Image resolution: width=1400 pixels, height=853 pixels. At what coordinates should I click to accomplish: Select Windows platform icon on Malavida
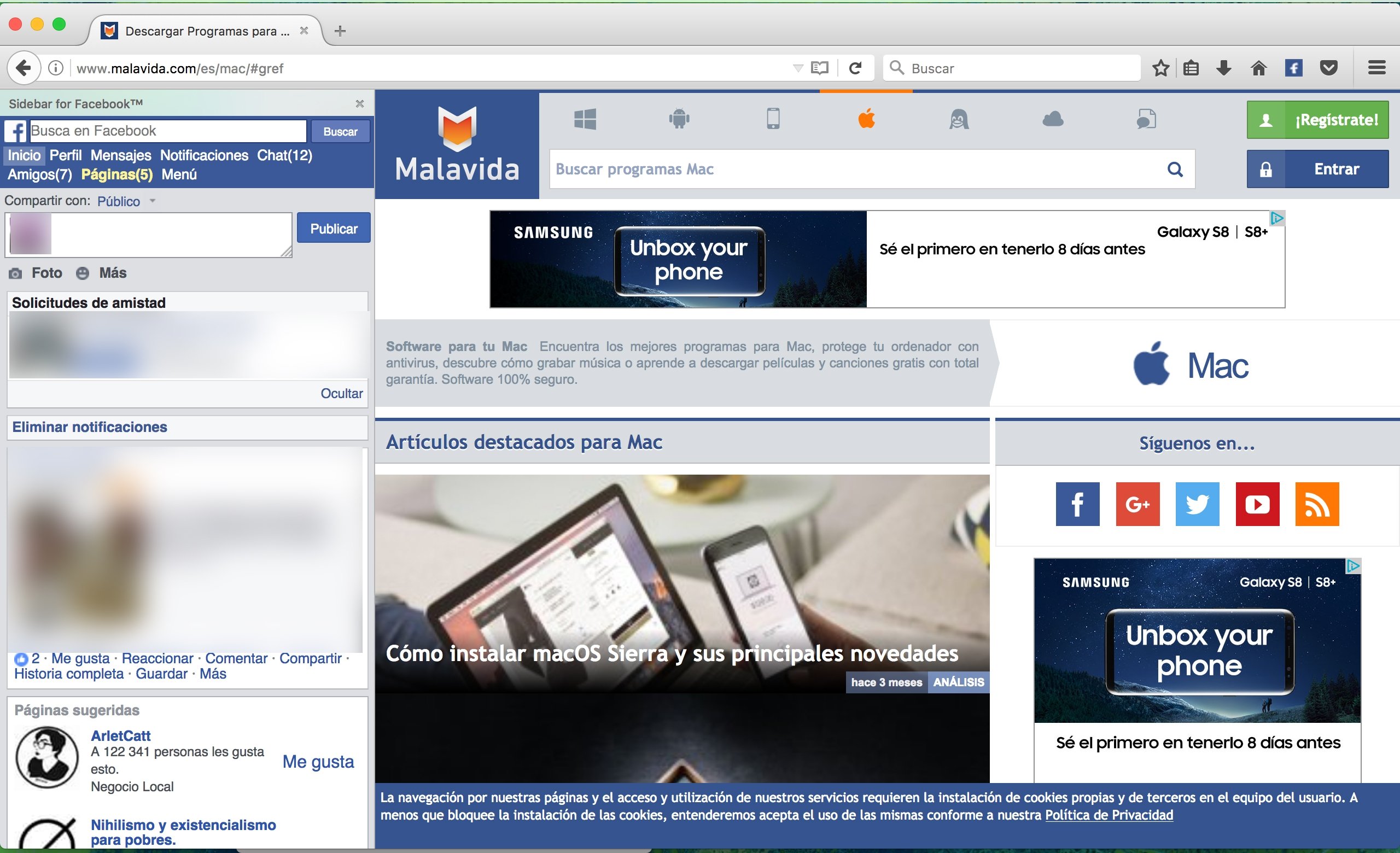[585, 119]
